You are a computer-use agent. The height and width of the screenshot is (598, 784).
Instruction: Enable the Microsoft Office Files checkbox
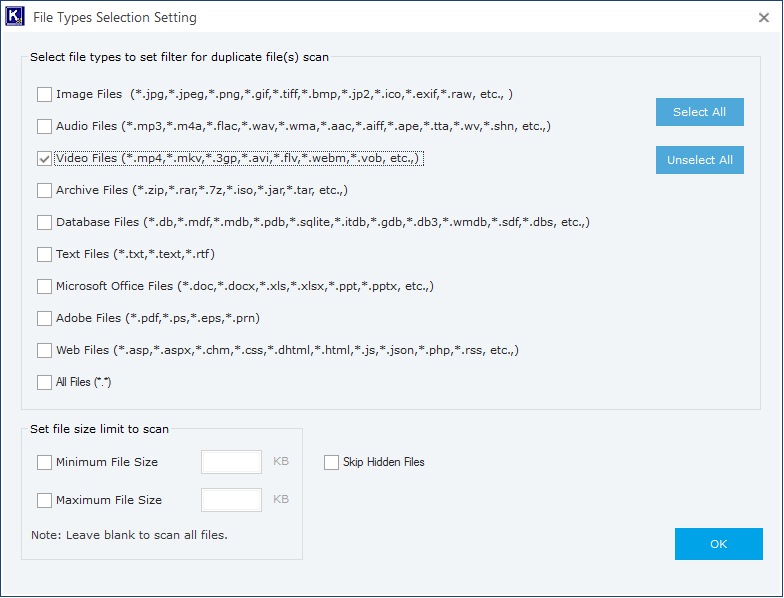pyautogui.click(x=44, y=286)
